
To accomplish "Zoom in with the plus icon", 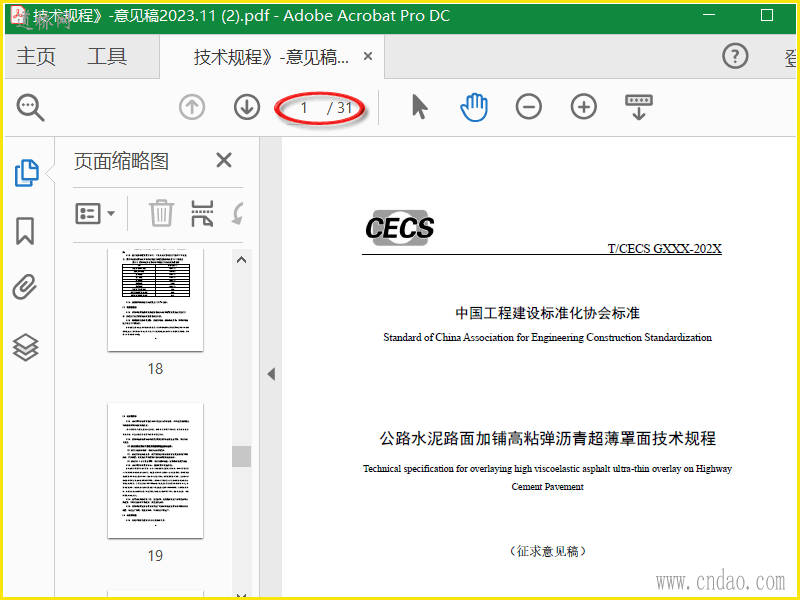I will point(584,107).
